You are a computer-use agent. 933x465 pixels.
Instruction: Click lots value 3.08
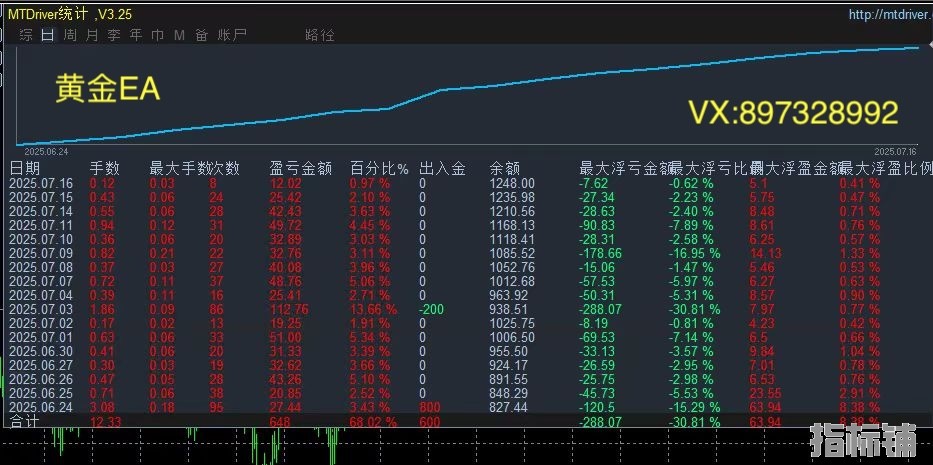[102, 407]
